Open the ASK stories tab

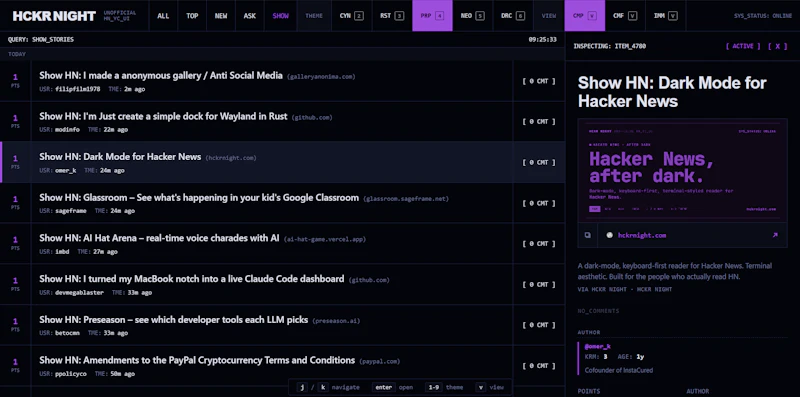tap(249, 16)
